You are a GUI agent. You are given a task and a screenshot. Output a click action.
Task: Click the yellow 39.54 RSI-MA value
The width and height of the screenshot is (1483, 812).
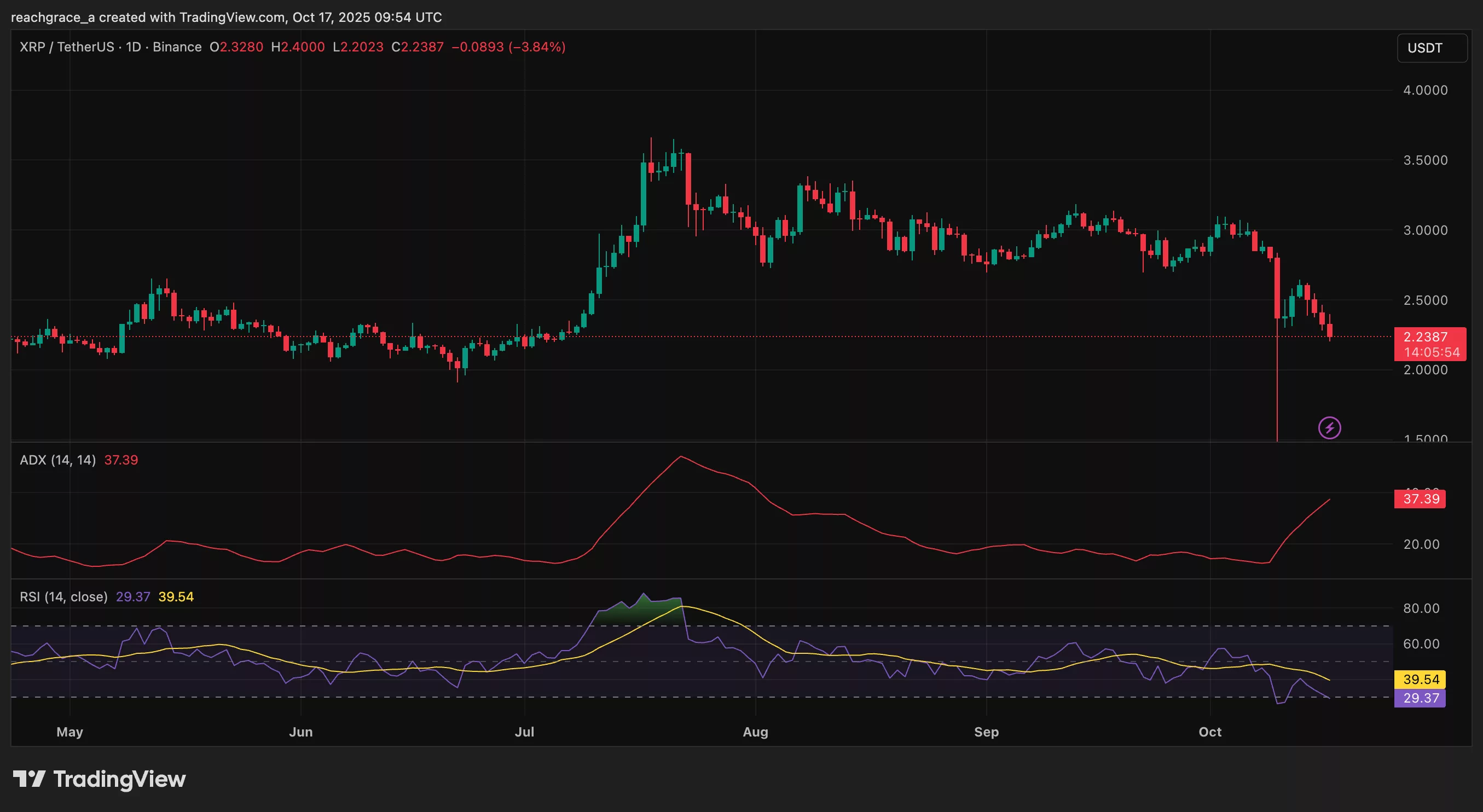pos(176,597)
